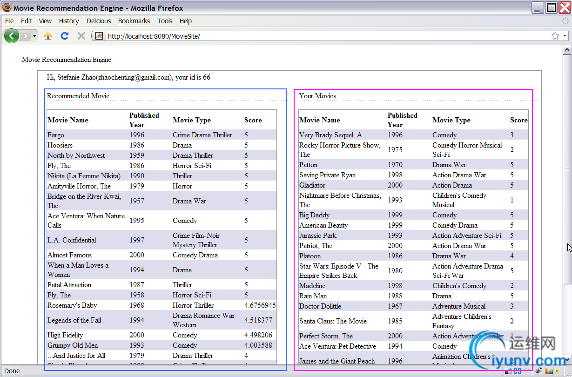Viewport: 572px width, 377px height.
Task: Click the vertical scrollbar up arrow
Action: pos(567,50)
